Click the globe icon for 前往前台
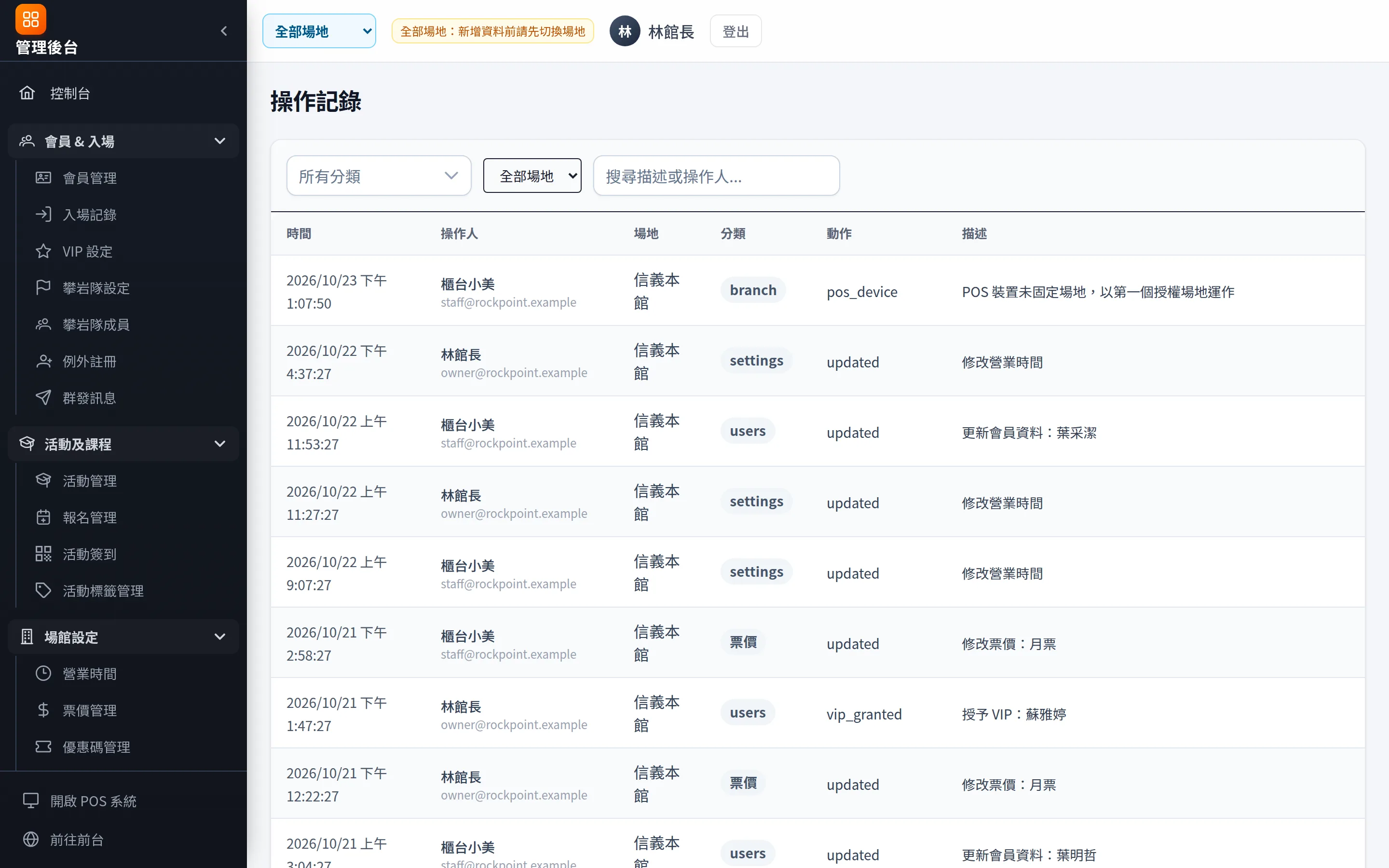The image size is (1389, 868). [30, 839]
